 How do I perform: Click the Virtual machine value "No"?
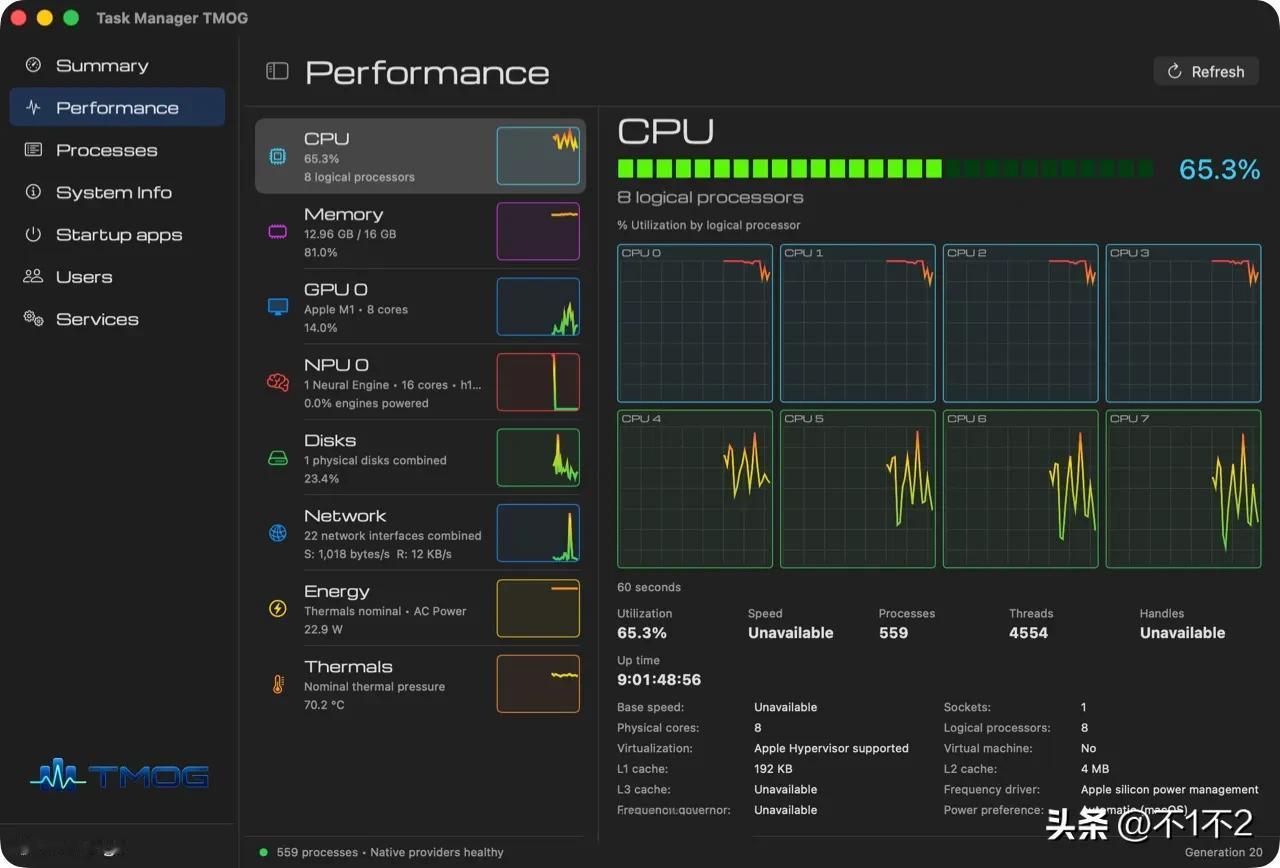pyautogui.click(x=1088, y=748)
